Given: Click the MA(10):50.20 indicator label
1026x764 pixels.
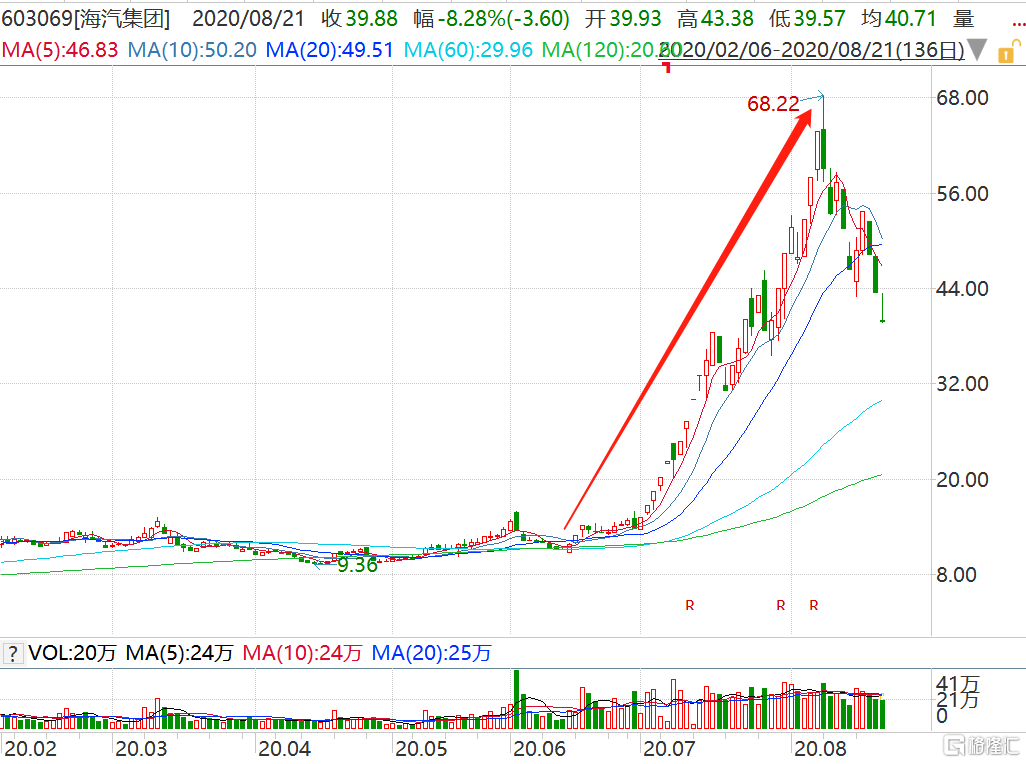Looking at the screenshot, I should 192,50.
